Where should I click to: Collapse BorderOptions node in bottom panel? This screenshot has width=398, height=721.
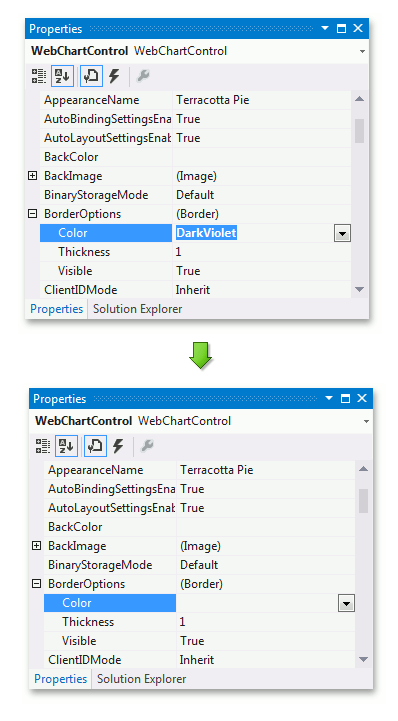(x=37, y=584)
